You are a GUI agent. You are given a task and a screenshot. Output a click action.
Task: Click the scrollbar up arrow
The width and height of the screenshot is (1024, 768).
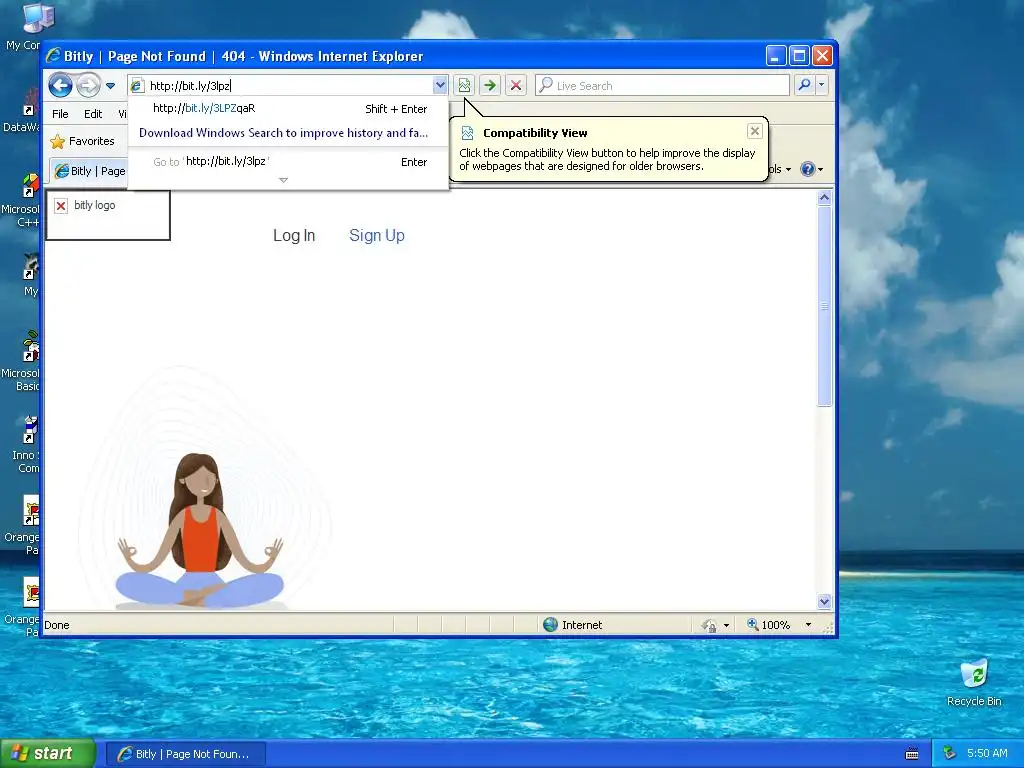coord(824,197)
